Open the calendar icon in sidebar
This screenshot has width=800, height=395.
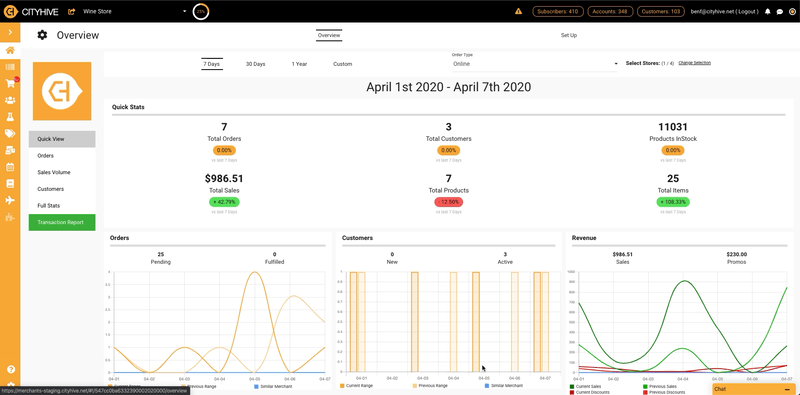[10, 167]
